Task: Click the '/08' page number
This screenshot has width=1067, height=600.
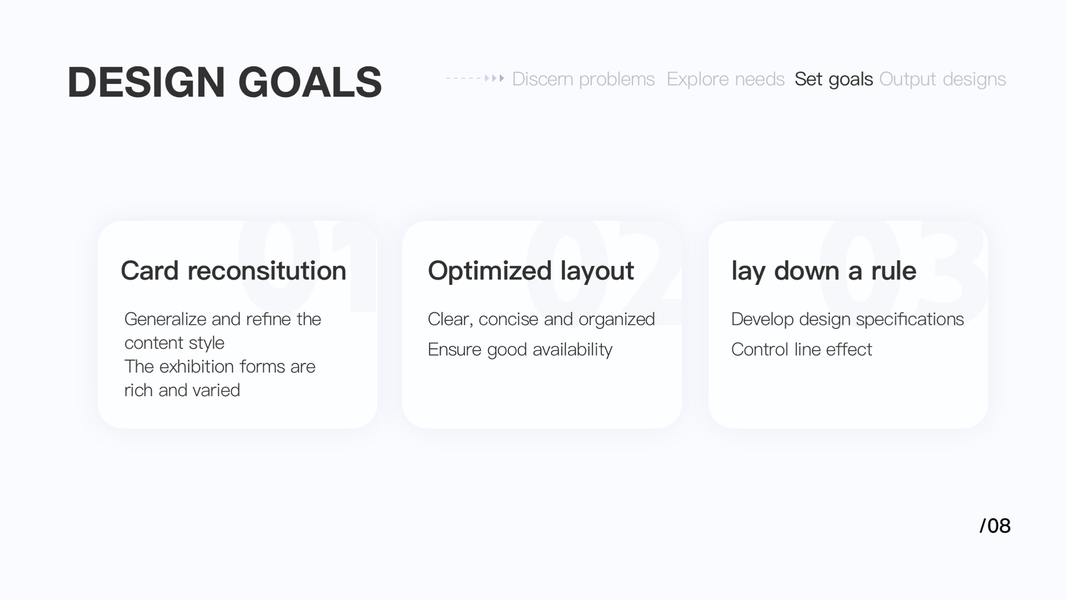Action: 995,526
